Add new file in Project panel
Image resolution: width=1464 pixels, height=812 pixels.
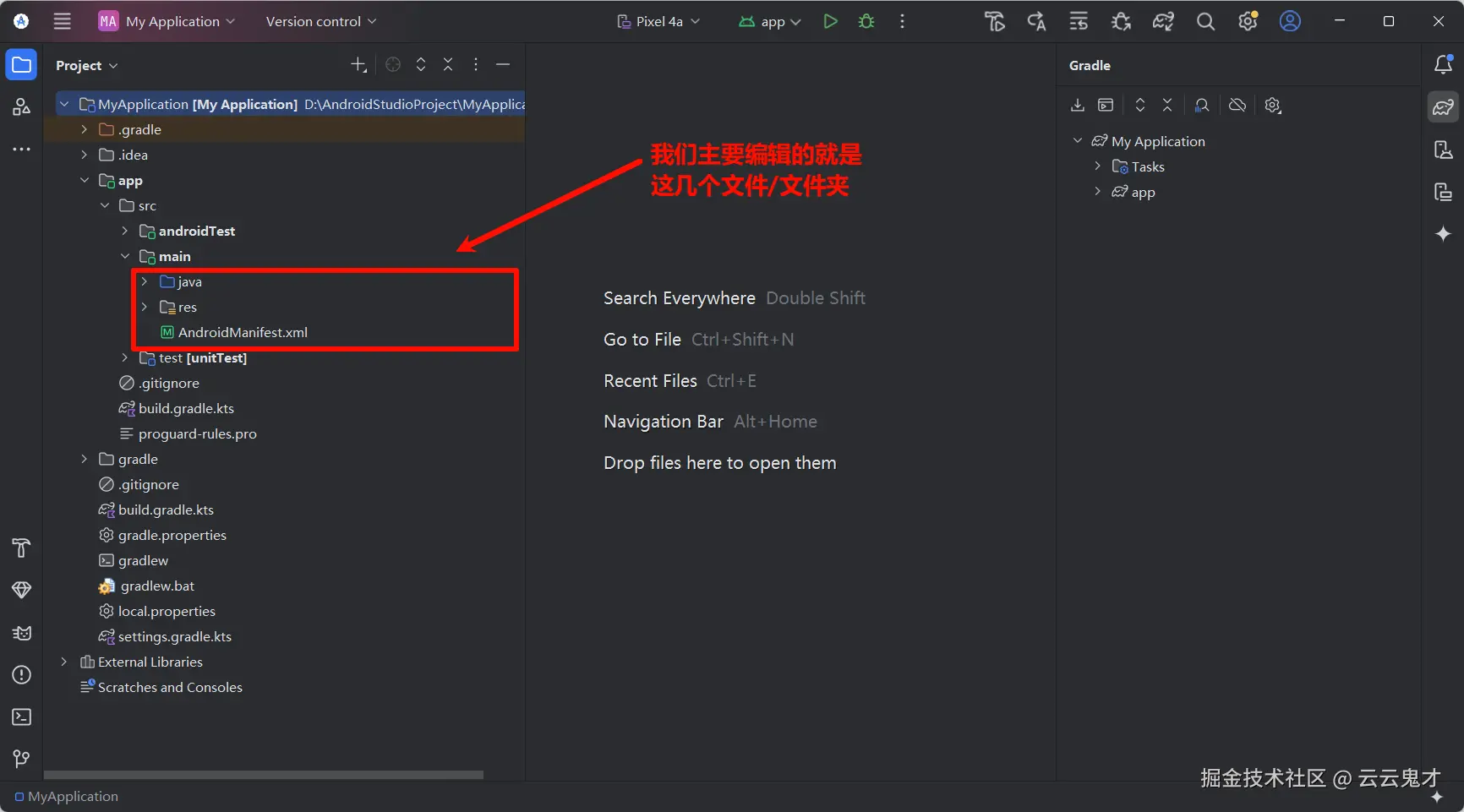[358, 64]
